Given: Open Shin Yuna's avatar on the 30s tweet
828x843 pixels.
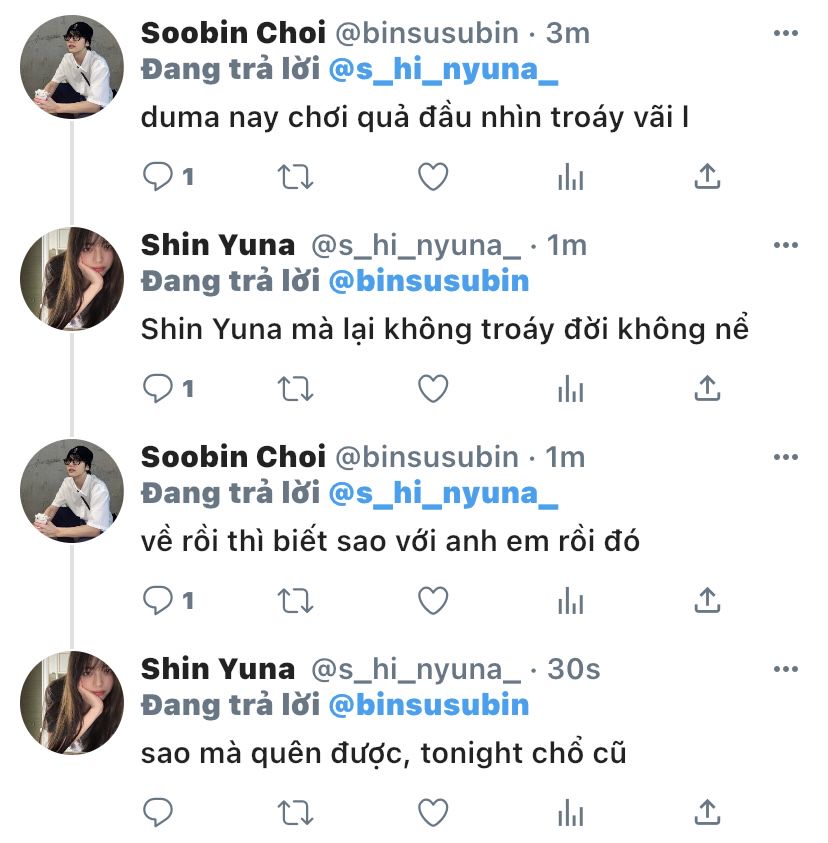Looking at the screenshot, I should [x=72, y=702].
